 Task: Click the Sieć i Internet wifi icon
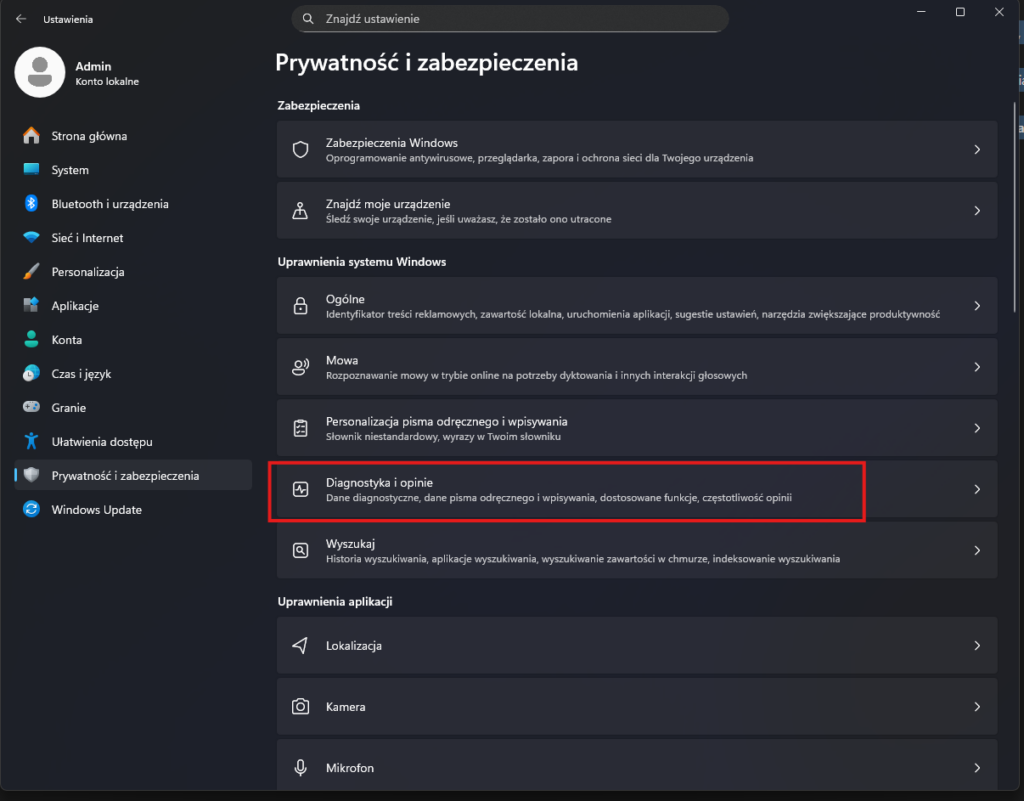pos(31,238)
